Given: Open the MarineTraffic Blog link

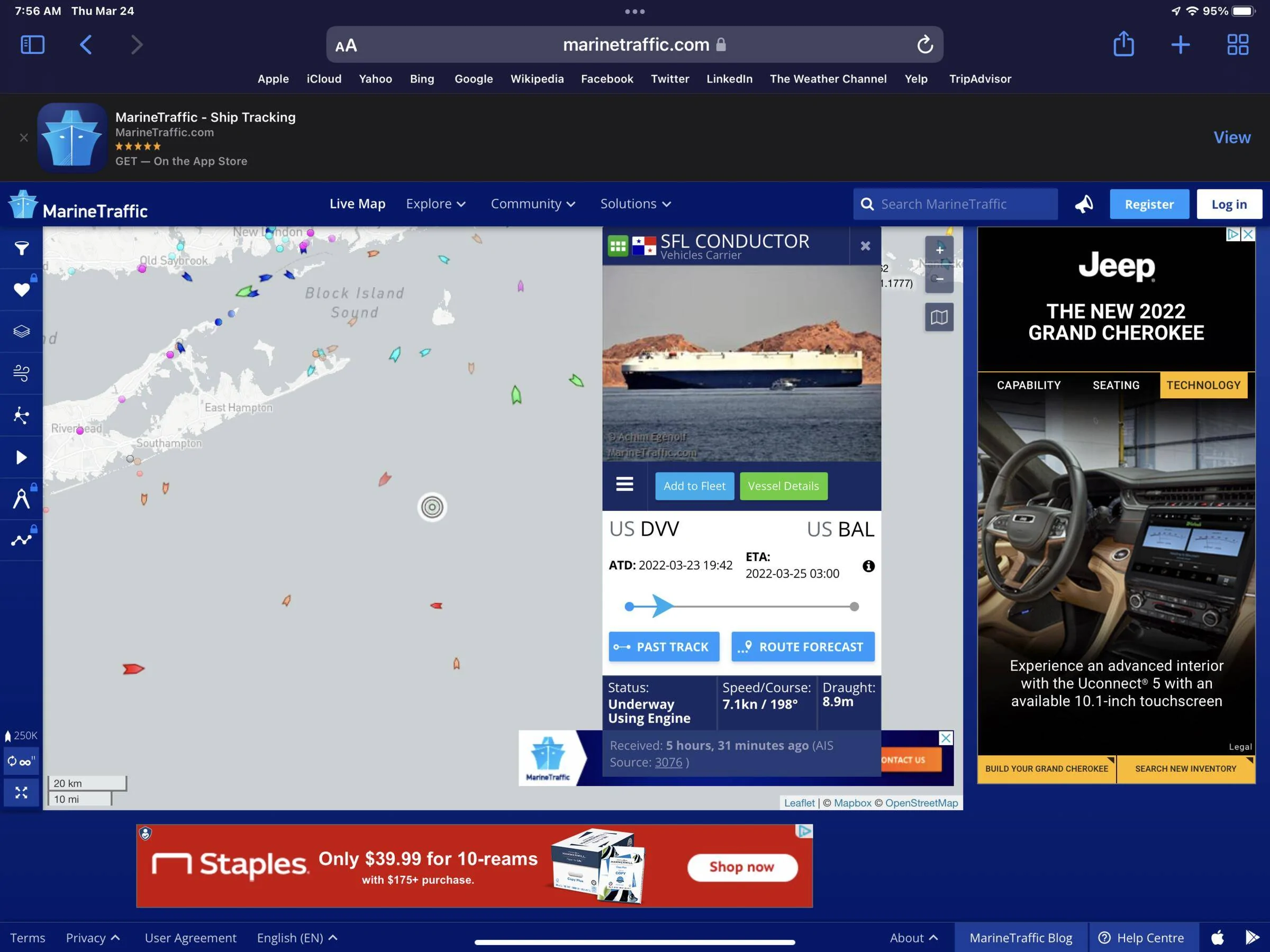Looking at the screenshot, I should click(x=1021, y=937).
